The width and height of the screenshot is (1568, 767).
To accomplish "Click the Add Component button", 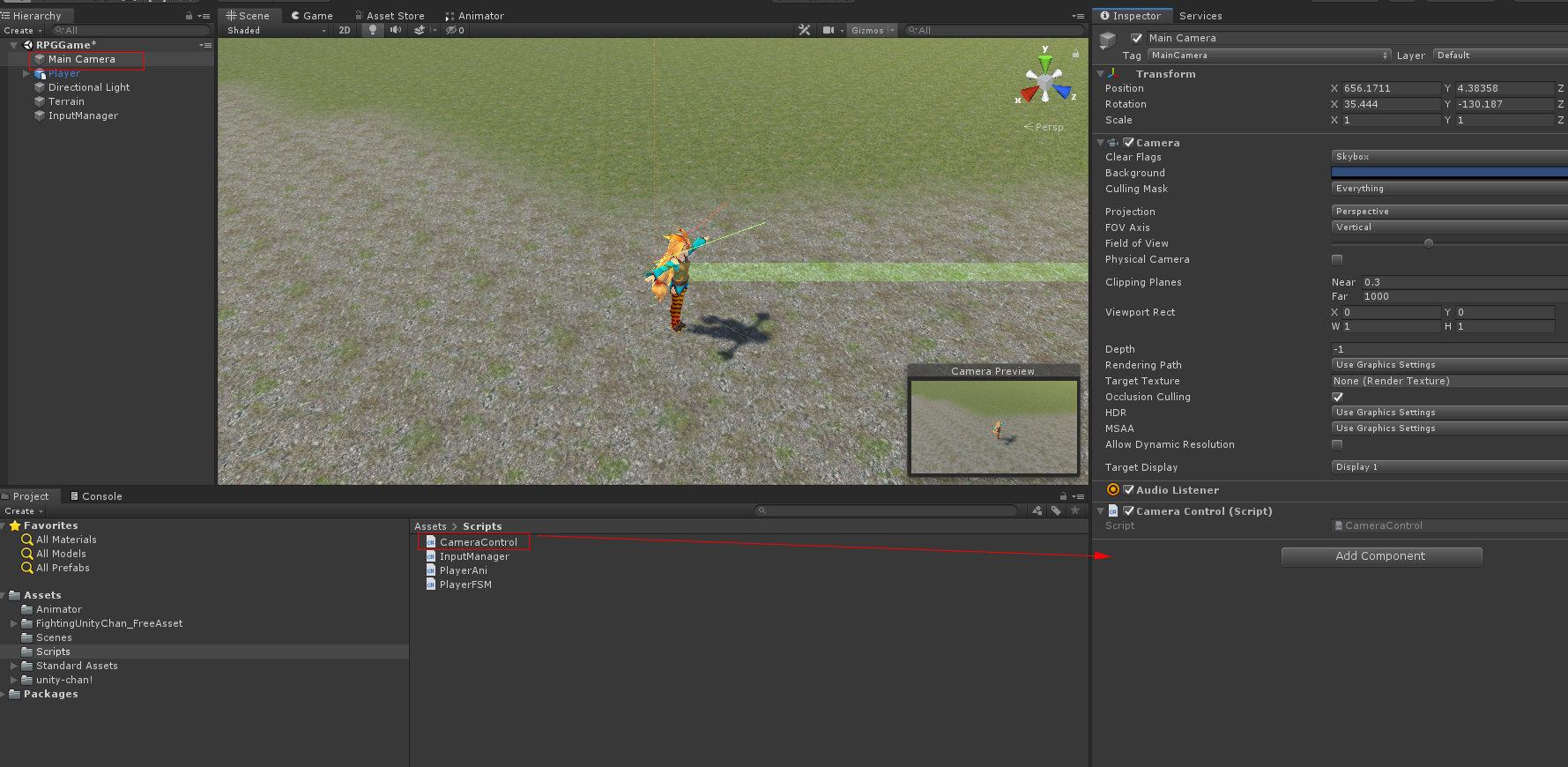I will point(1381,556).
